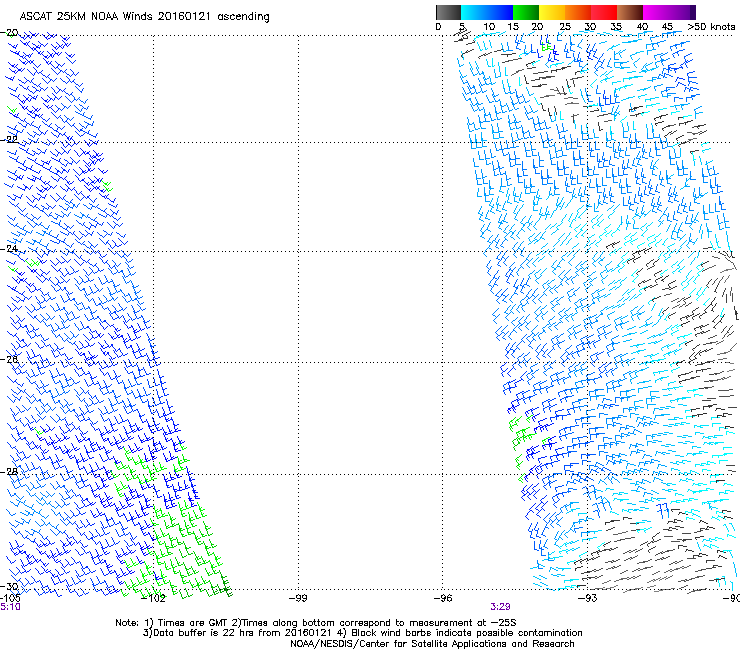
Task: Click the note line beginning '3)Data buffer is 22 hrs'
Action: pos(362,633)
